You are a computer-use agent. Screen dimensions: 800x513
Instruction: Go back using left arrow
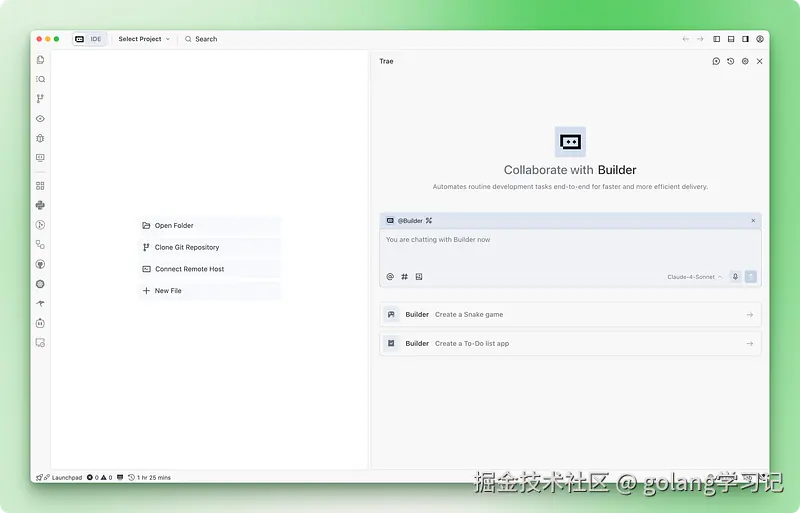pos(686,39)
